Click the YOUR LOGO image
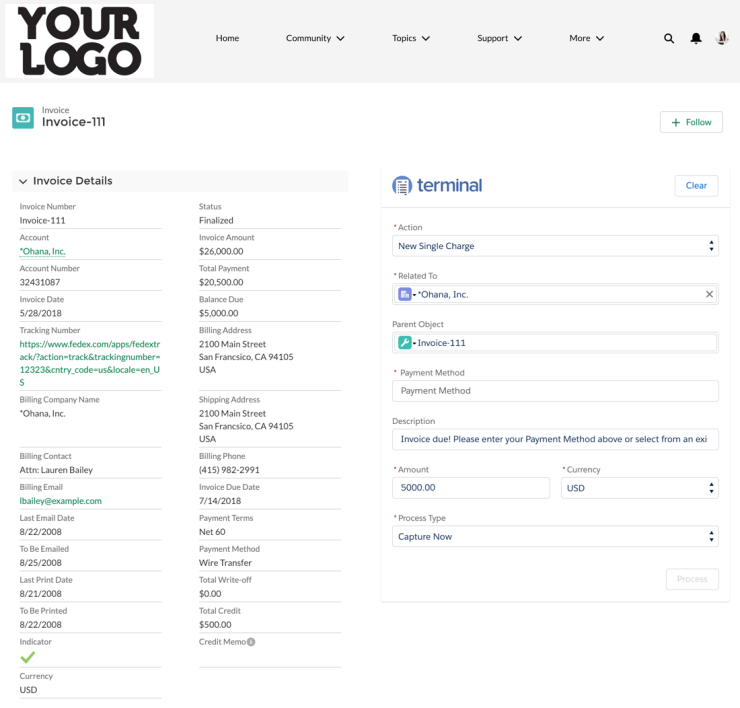The image size is (740, 708). 79,41
